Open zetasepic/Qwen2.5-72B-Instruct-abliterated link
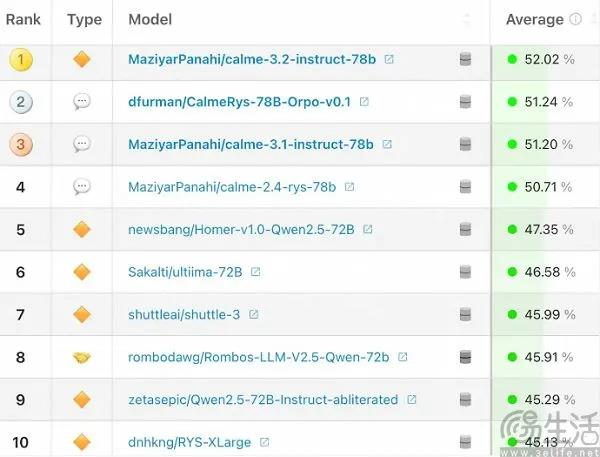 [x=263, y=400]
